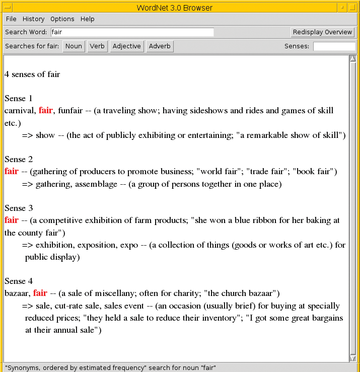
Task: Click the Redisplay Overview button
Action: click(322, 32)
